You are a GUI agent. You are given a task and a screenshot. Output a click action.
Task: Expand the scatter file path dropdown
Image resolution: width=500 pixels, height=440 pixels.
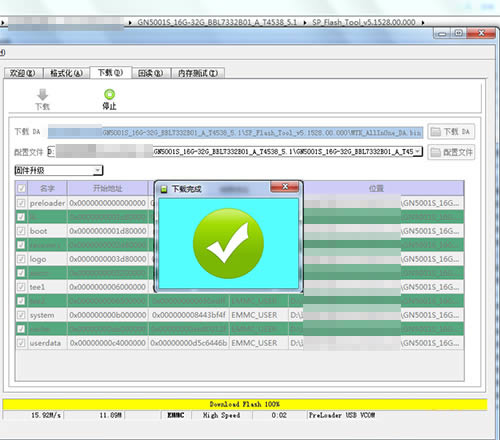(418, 152)
